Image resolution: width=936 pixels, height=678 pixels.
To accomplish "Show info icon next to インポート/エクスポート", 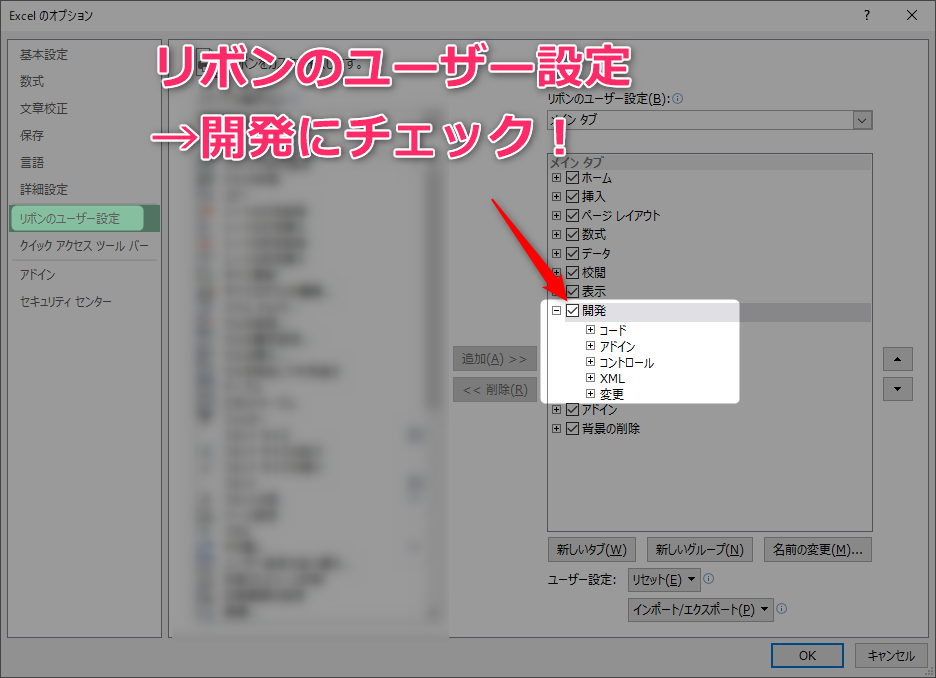I will click(x=781, y=609).
